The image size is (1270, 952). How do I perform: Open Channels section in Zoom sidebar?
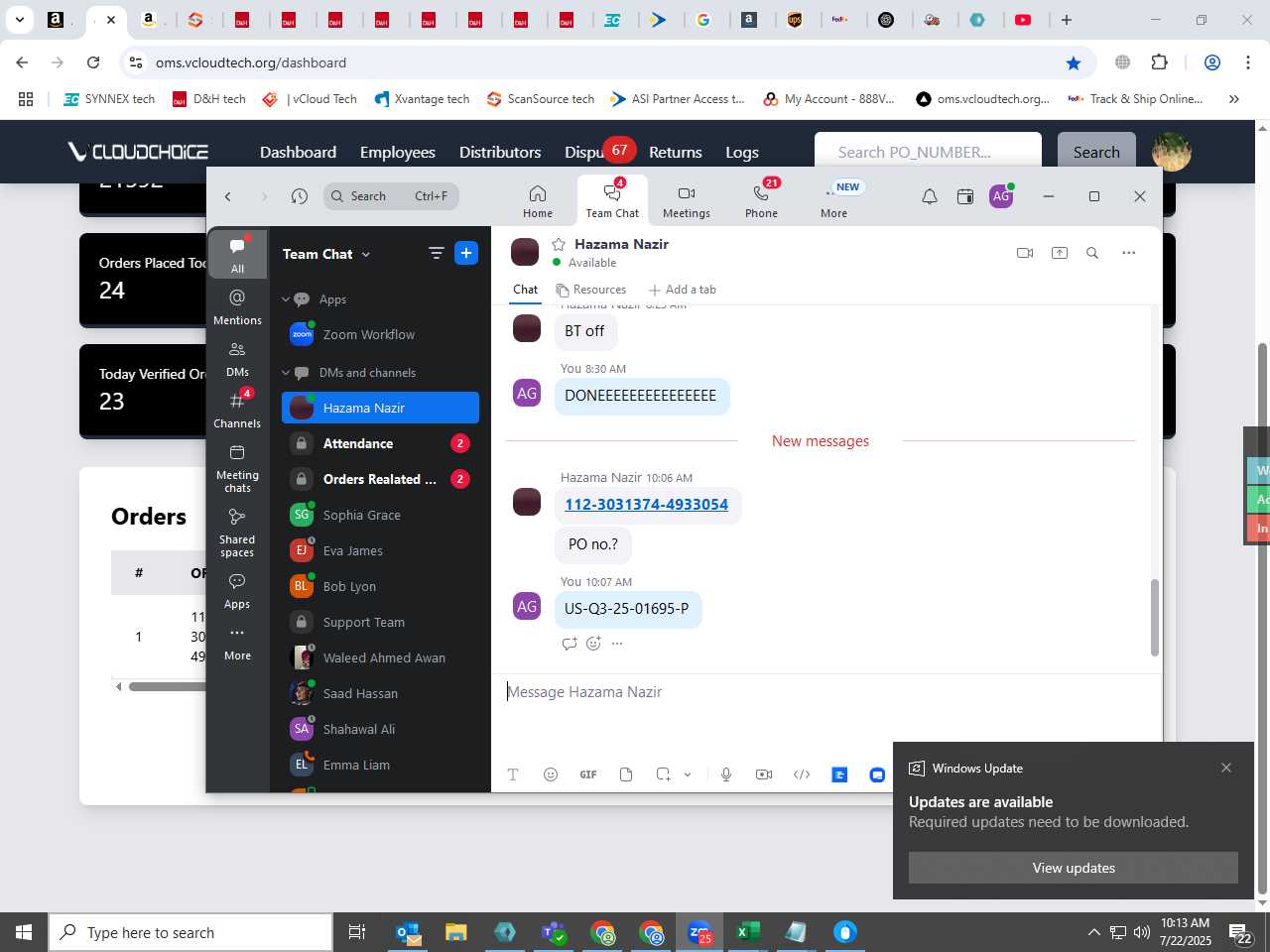coord(237,410)
